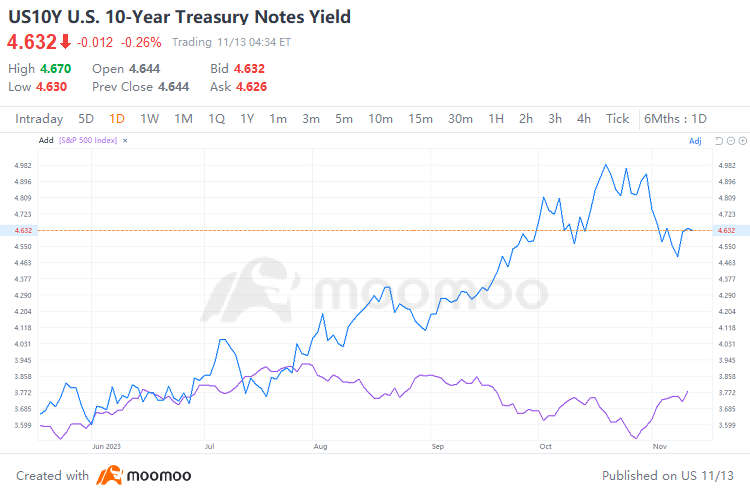Select the 5D timeframe tab
Screen dimensions: 750x496
86,118
